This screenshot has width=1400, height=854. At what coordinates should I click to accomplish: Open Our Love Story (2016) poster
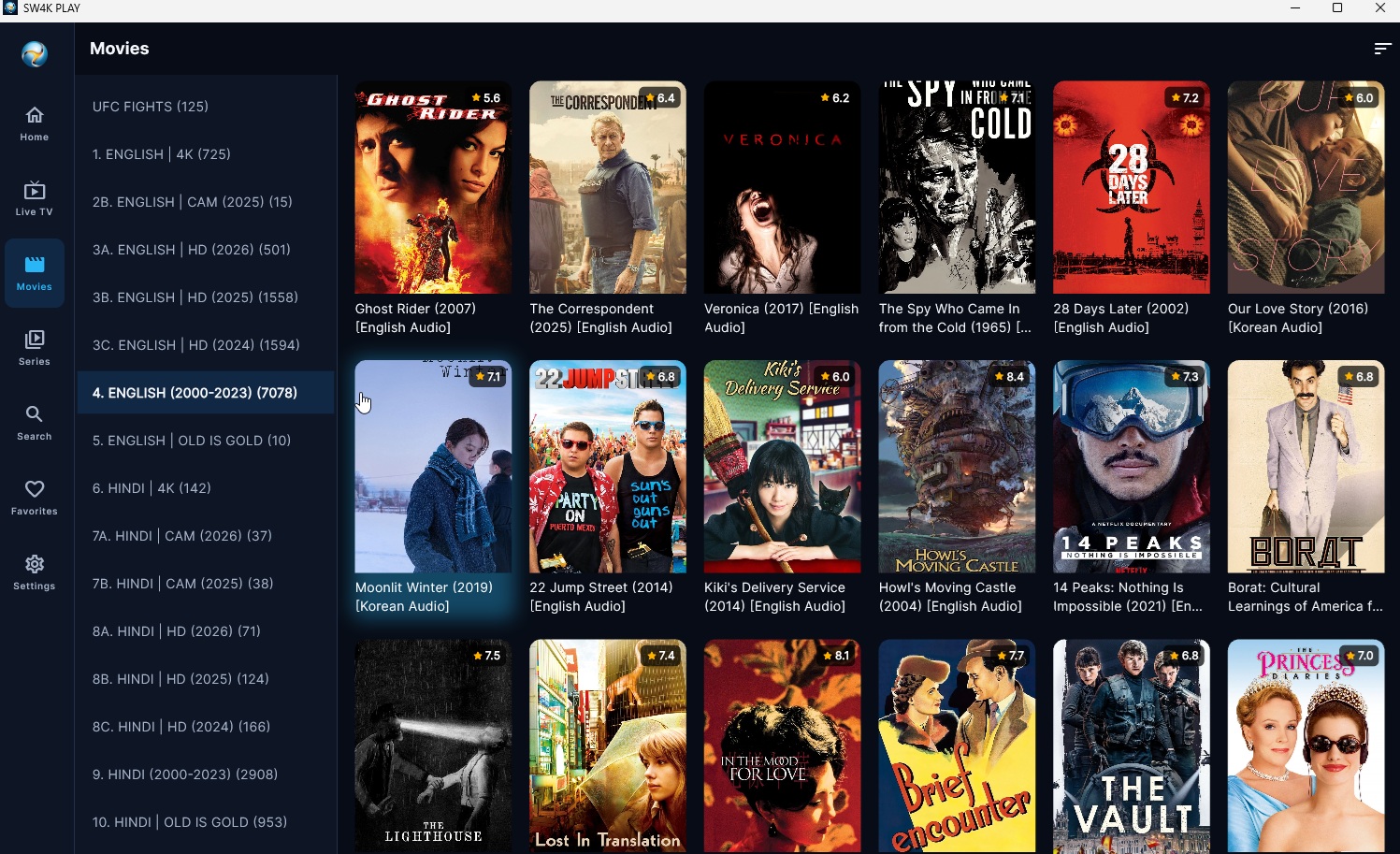[1306, 187]
